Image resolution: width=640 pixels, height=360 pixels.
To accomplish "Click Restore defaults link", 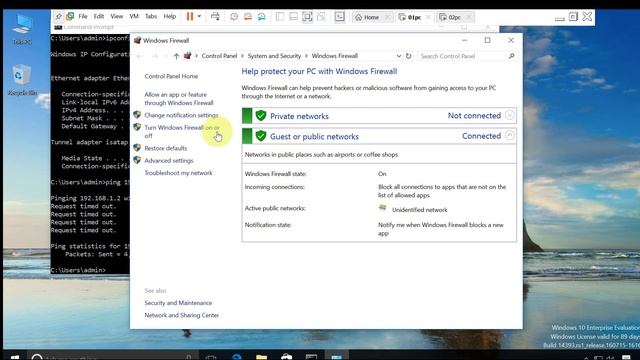I will coord(166,148).
